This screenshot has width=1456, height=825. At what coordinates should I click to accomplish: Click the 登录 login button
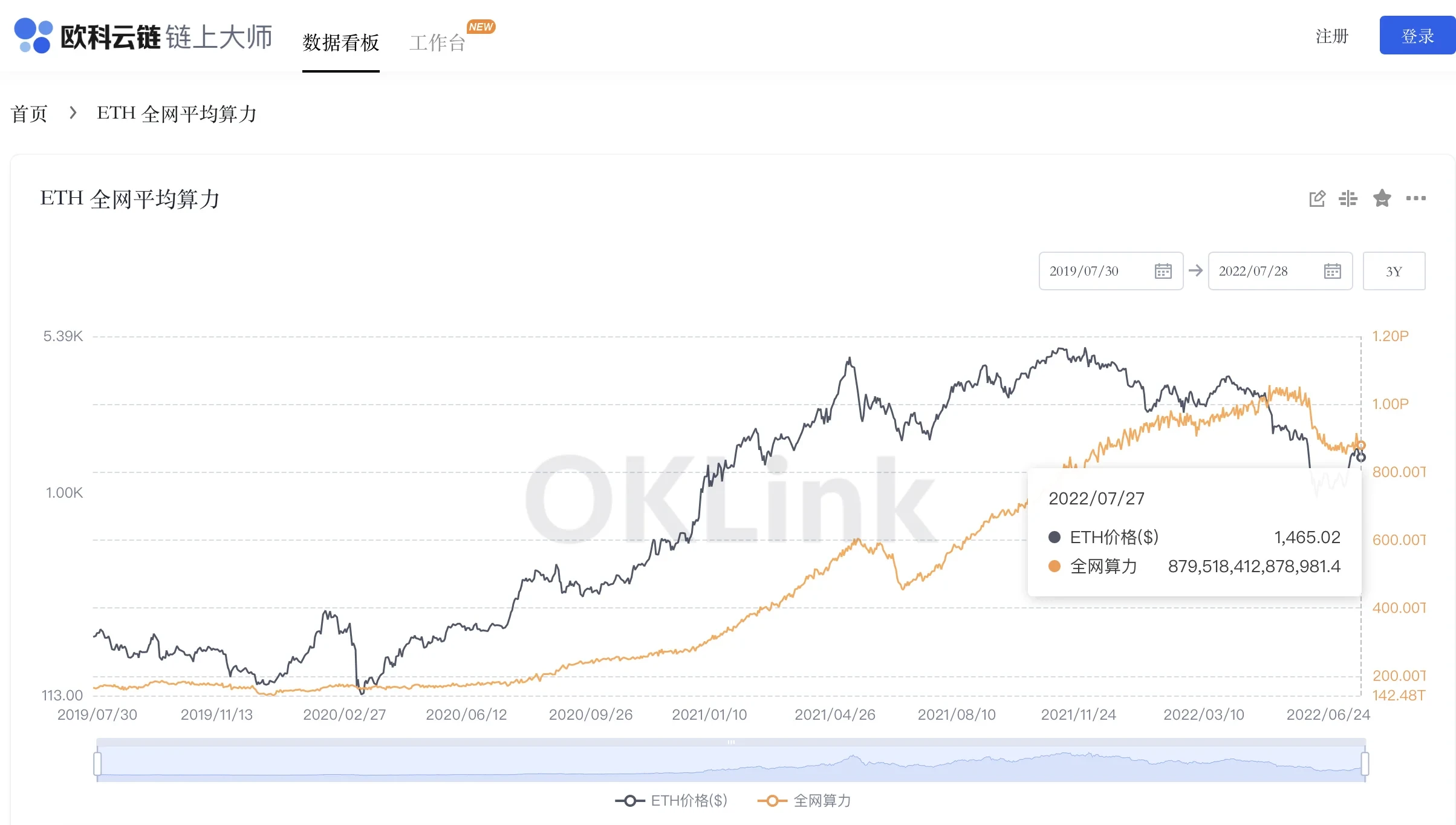coord(1417,36)
